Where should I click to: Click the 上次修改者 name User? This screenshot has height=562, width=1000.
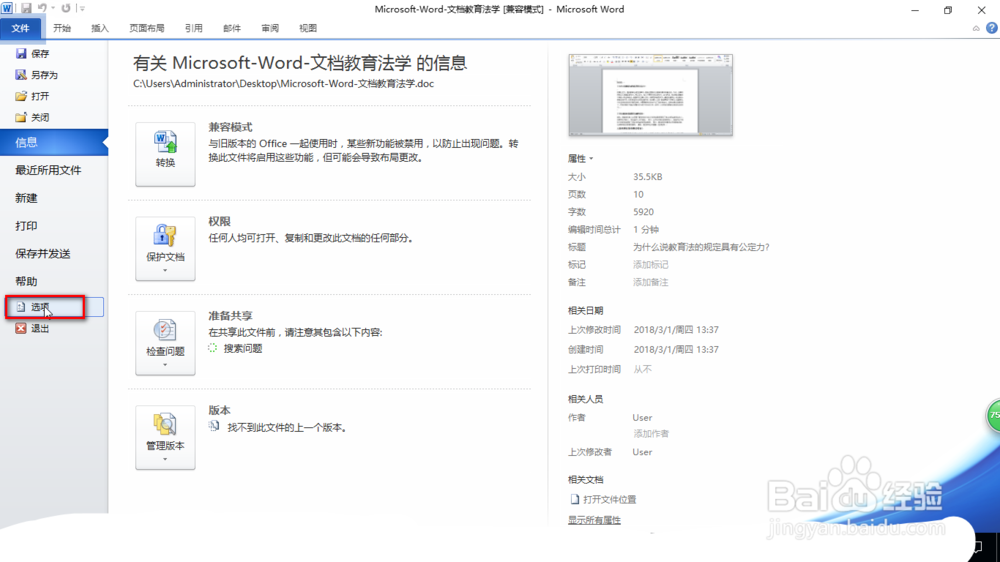[x=642, y=452]
